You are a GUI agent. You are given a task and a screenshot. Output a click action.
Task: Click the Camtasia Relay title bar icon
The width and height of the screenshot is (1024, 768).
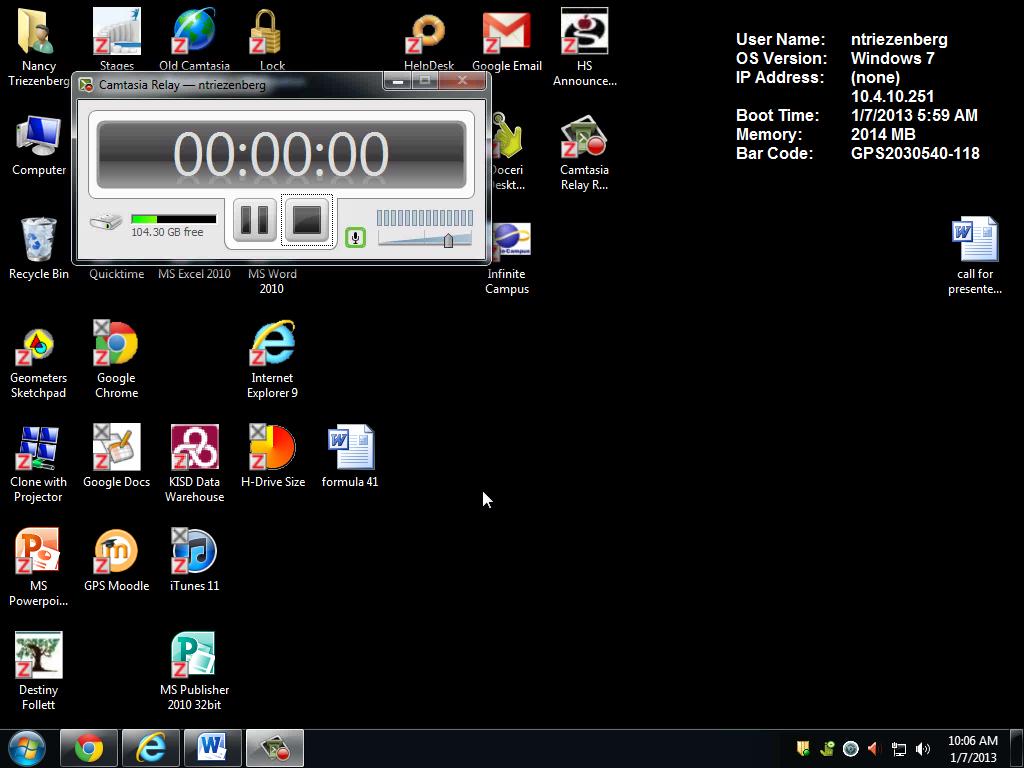pyautogui.click(x=86, y=85)
